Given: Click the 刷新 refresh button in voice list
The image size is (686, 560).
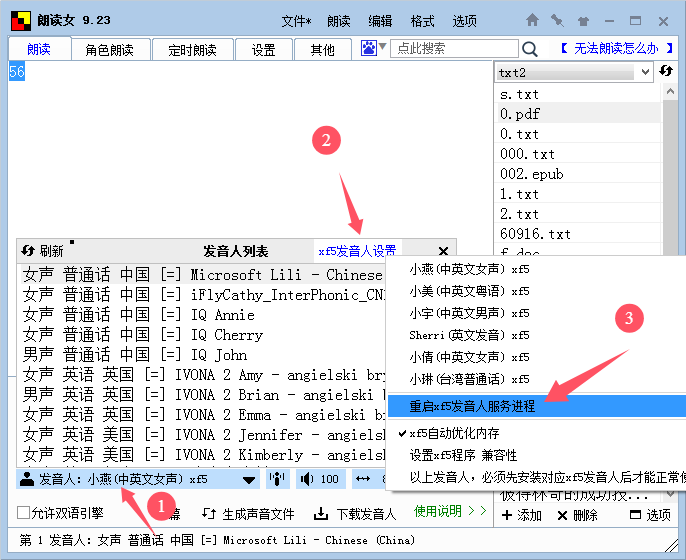Looking at the screenshot, I should point(42,251).
